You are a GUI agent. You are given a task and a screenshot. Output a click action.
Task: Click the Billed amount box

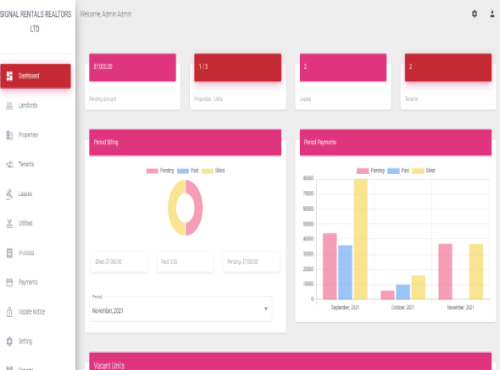coord(119,262)
